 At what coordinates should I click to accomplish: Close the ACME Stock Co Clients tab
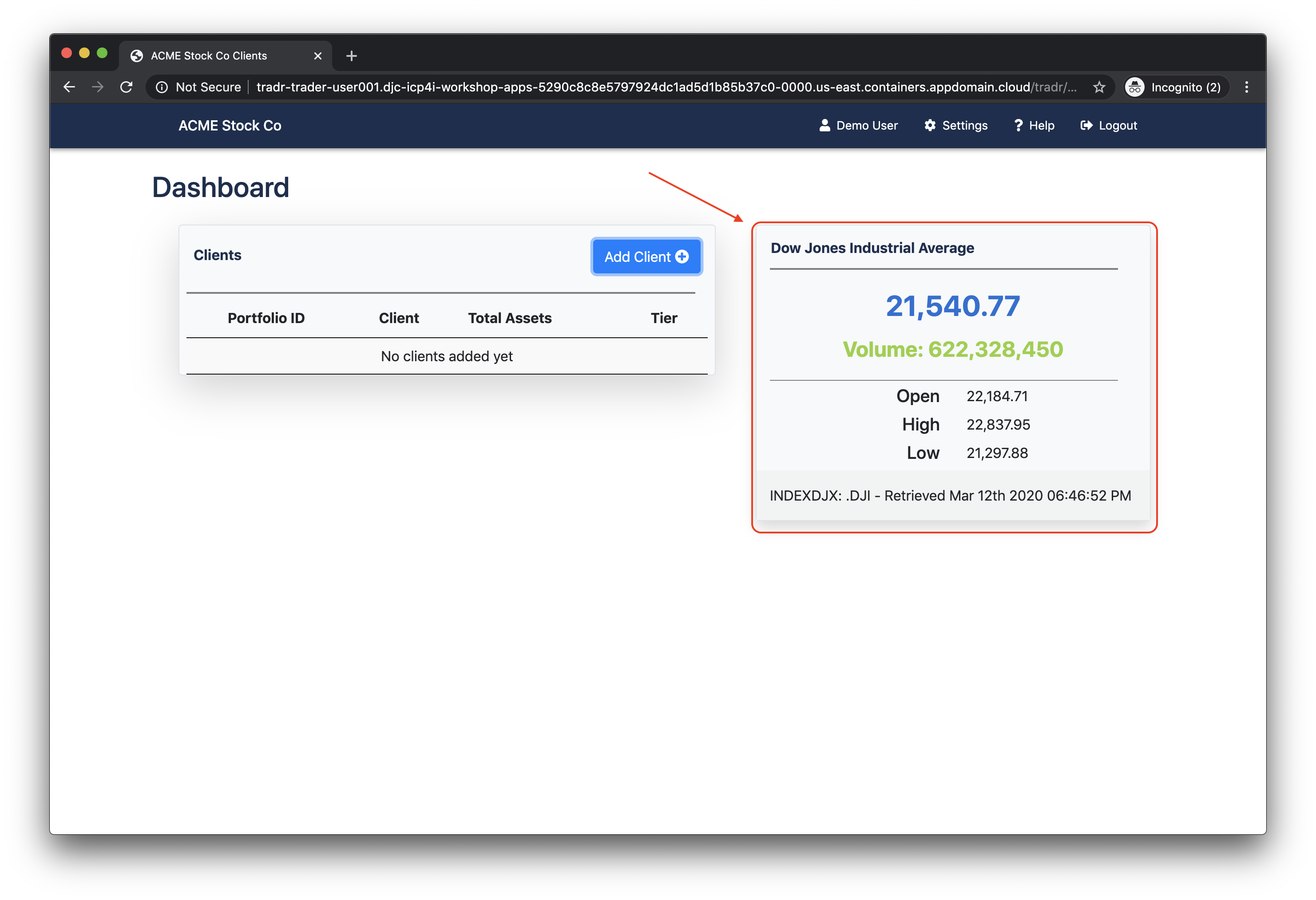click(x=317, y=56)
